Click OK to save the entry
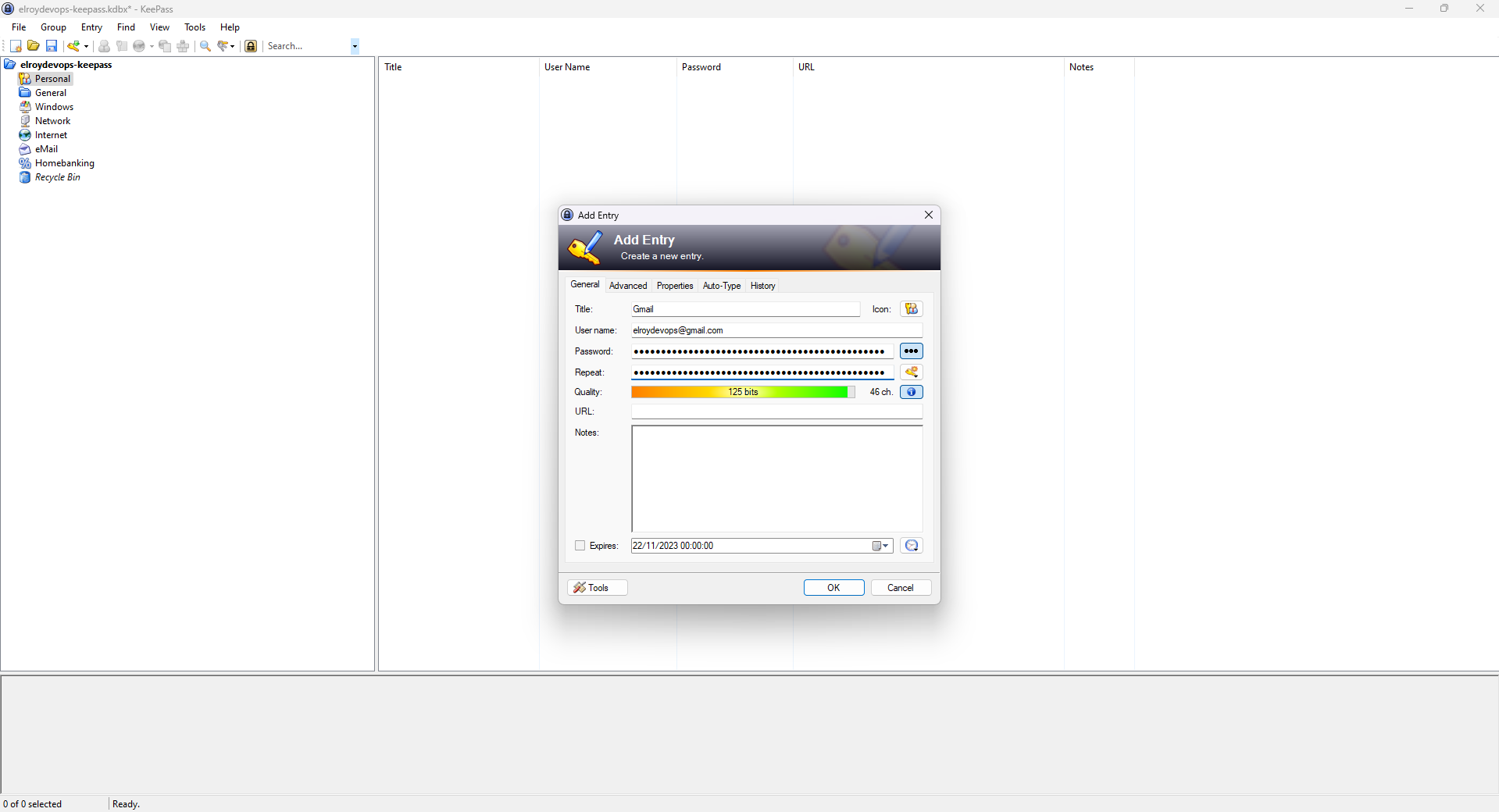 (x=833, y=588)
